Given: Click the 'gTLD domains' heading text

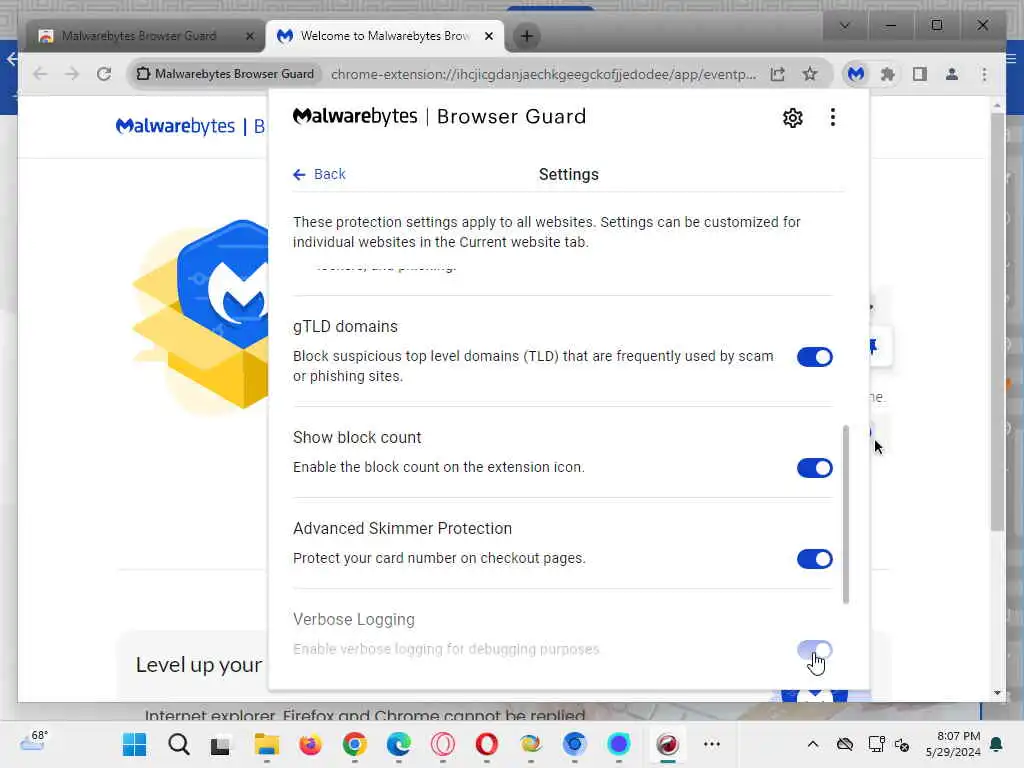Looking at the screenshot, I should tap(345, 327).
